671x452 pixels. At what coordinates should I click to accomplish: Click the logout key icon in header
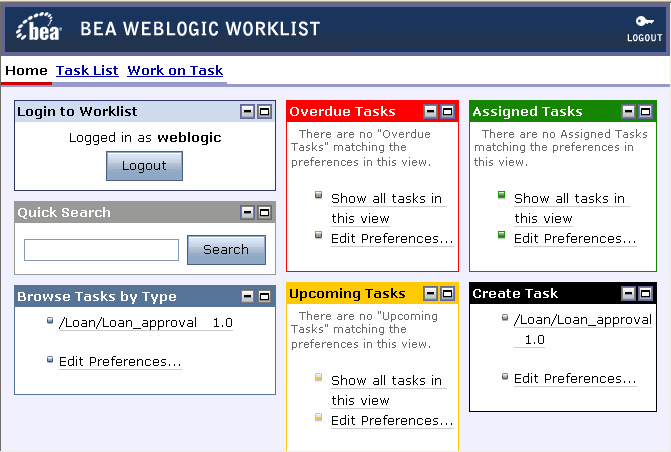click(x=644, y=22)
